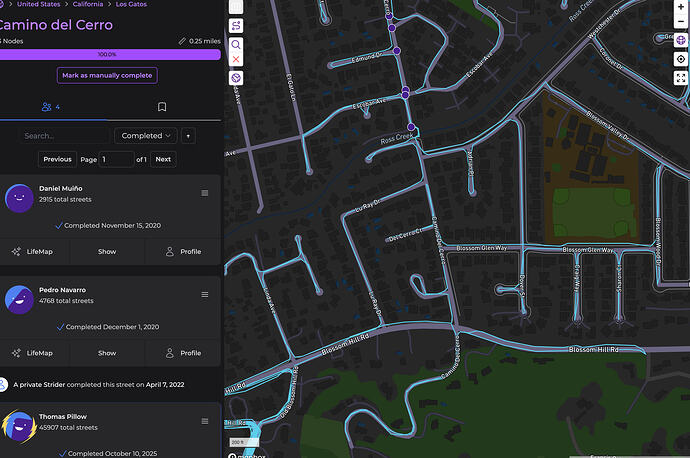Switch to the striders tab with count 4
Image resolution: width=690 pixels, height=458 pixels.
tap(51, 107)
